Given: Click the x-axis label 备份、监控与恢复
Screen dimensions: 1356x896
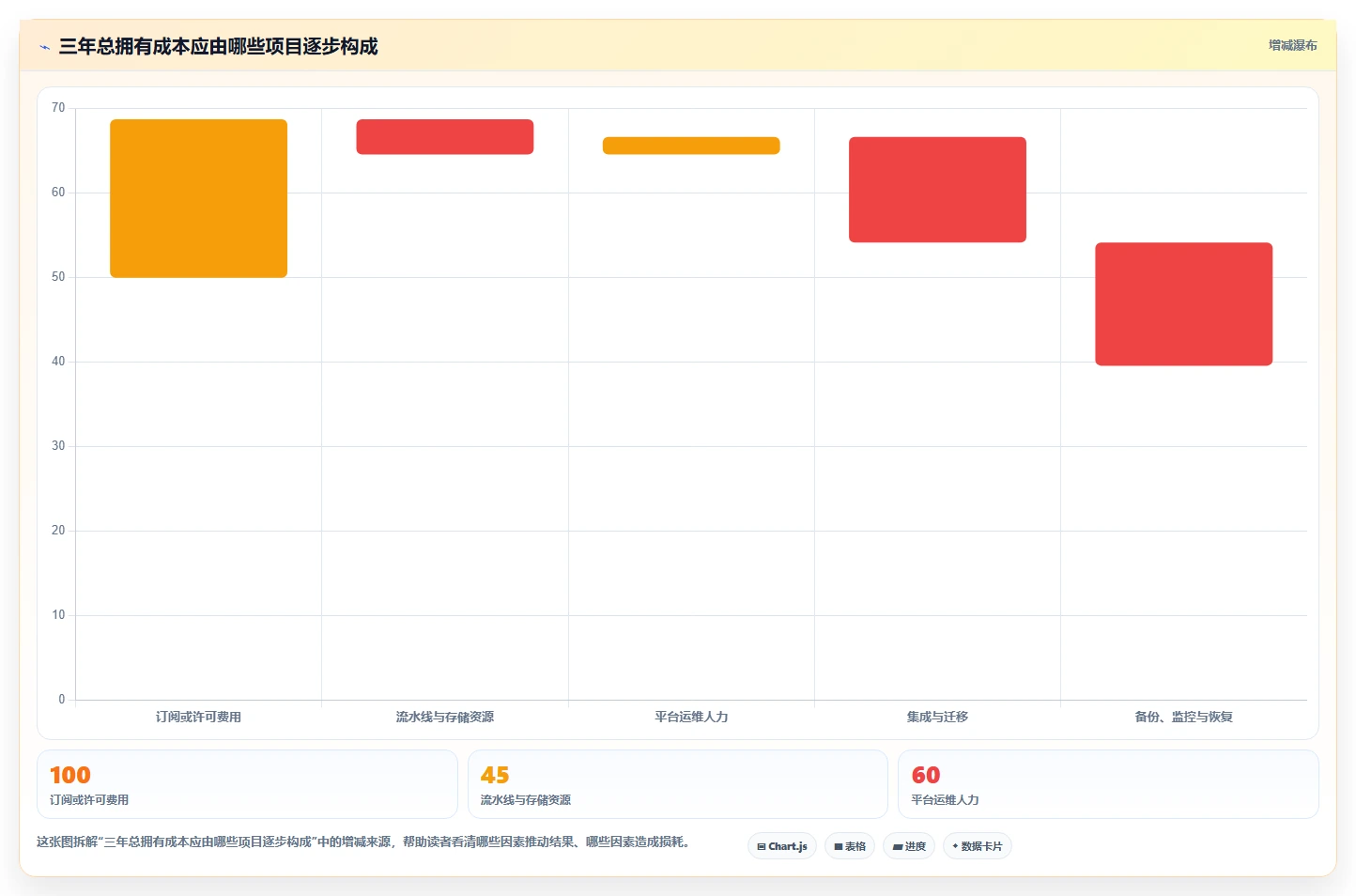Looking at the screenshot, I should point(1183,717).
